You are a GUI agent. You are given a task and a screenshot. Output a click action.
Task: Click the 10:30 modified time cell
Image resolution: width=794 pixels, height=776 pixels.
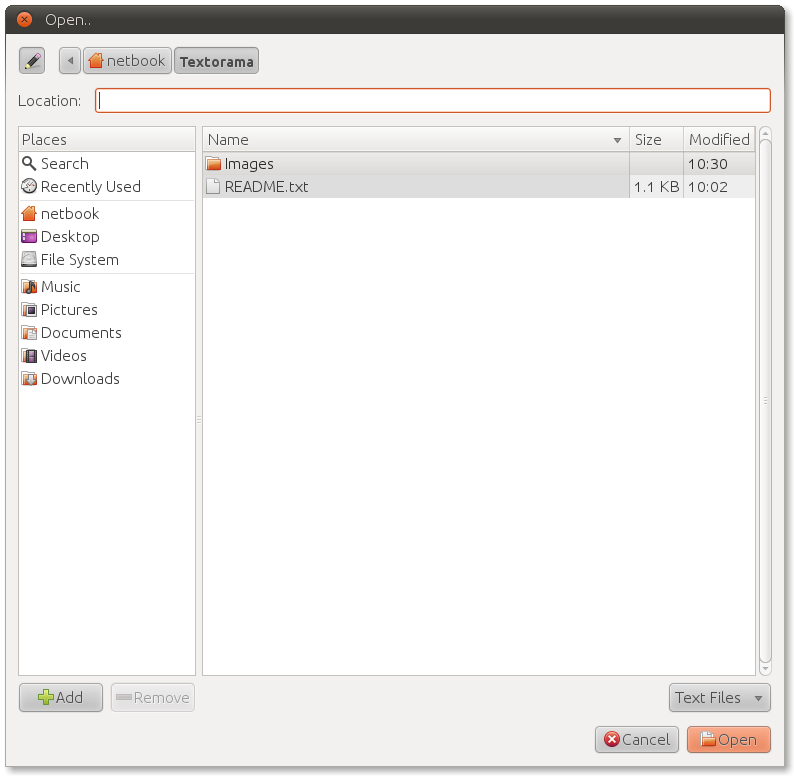coord(719,164)
